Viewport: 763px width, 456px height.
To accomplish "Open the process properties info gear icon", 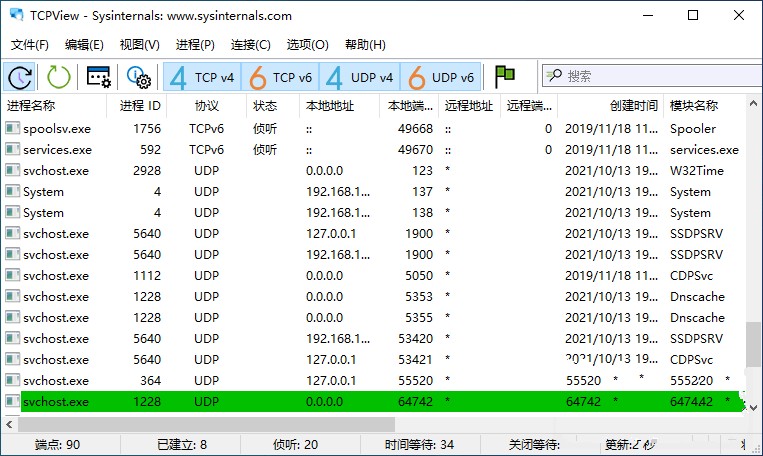I will [x=139, y=77].
